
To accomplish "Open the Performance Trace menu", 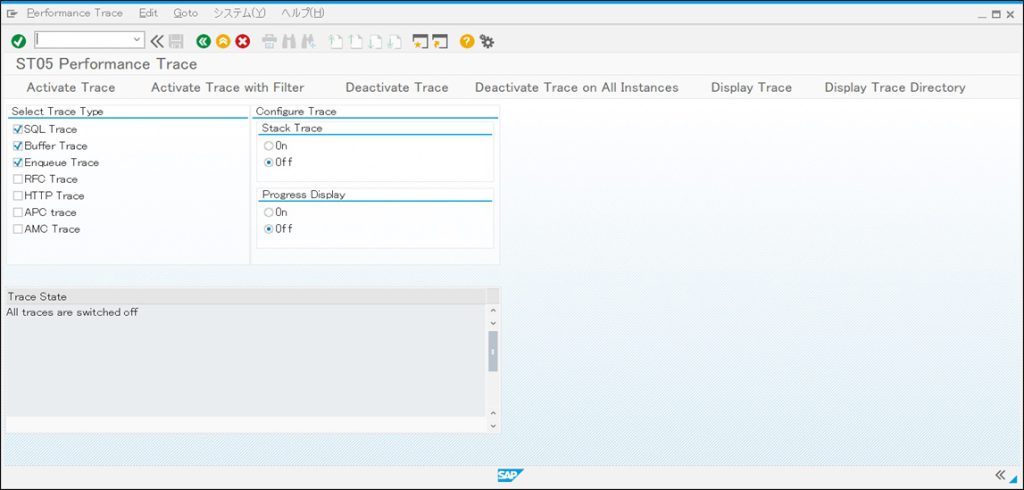I will tap(74, 13).
